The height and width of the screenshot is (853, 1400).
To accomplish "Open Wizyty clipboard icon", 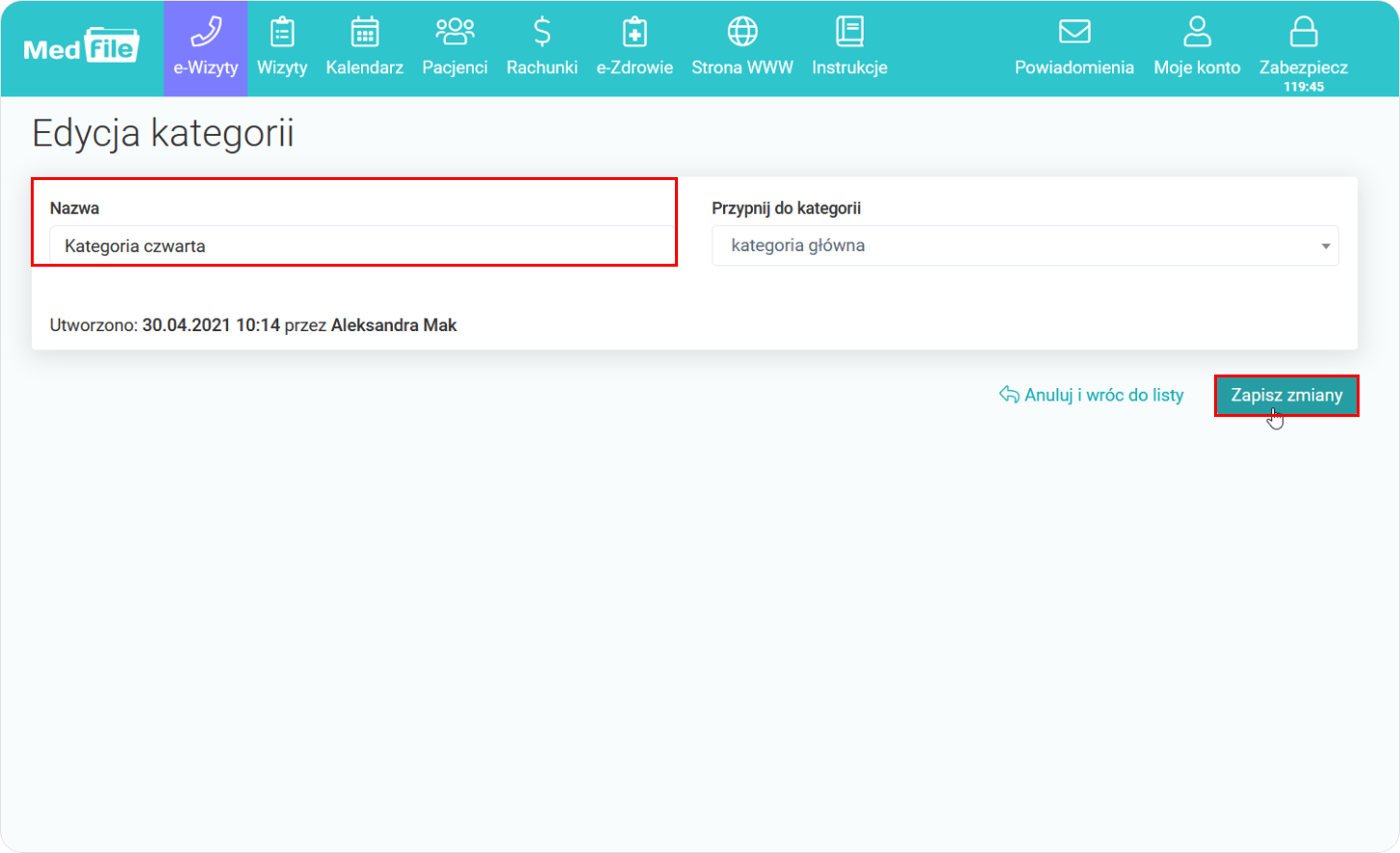I will (x=282, y=32).
